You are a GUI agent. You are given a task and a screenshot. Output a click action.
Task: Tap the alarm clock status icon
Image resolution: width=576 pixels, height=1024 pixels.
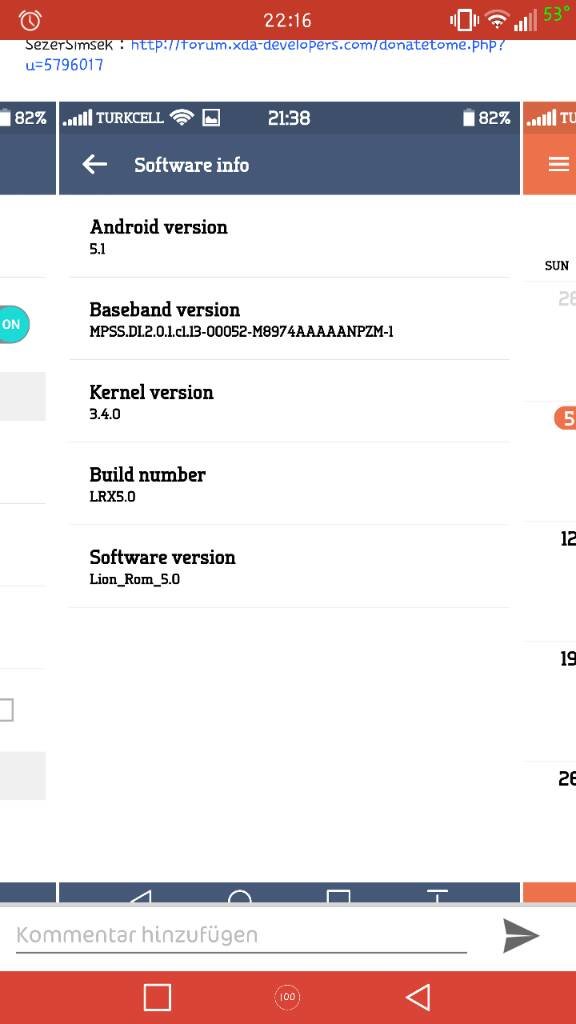click(x=30, y=20)
